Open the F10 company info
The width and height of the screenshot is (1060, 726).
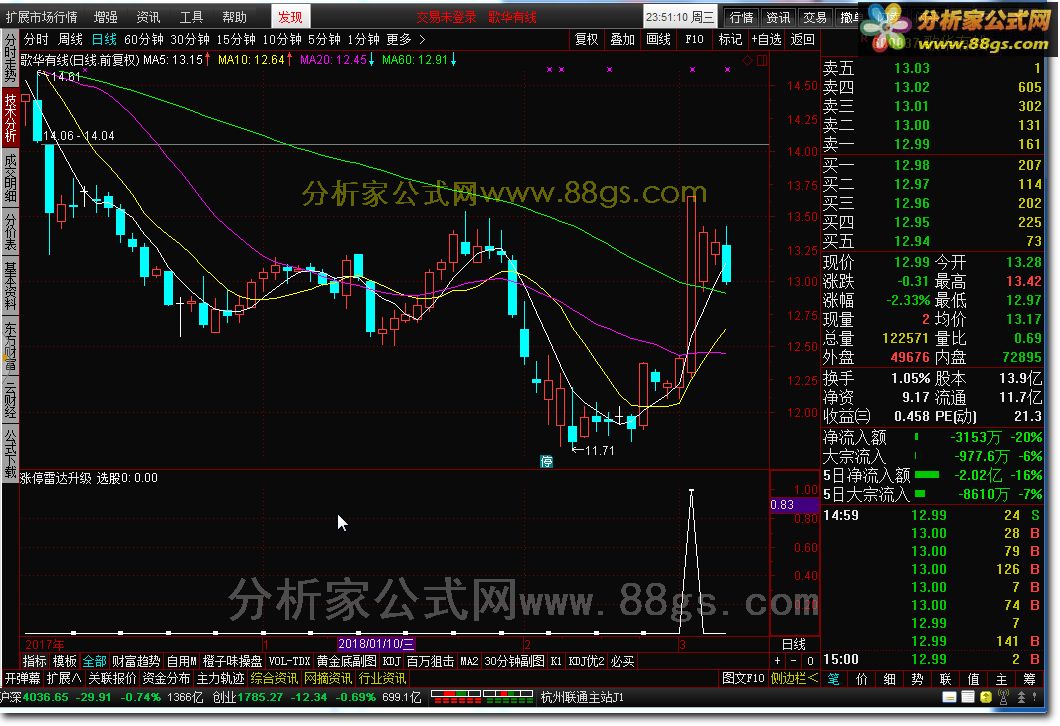coord(694,40)
